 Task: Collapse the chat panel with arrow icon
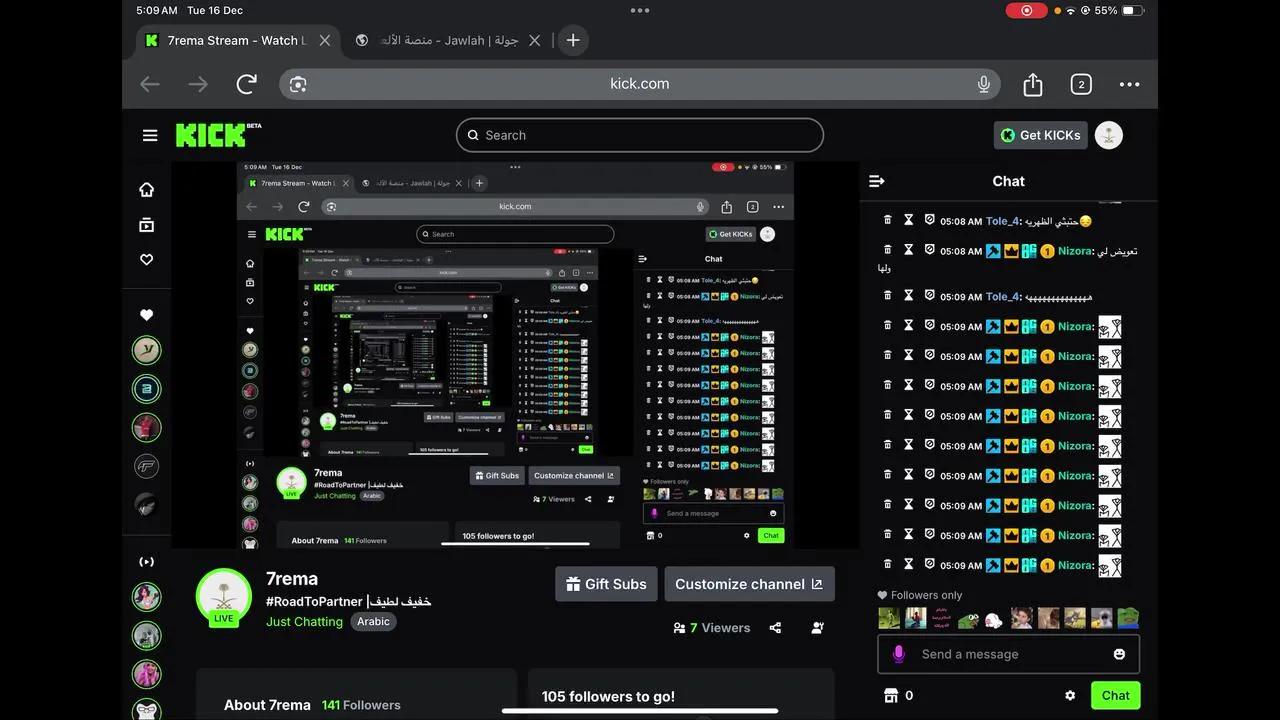click(877, 181)
